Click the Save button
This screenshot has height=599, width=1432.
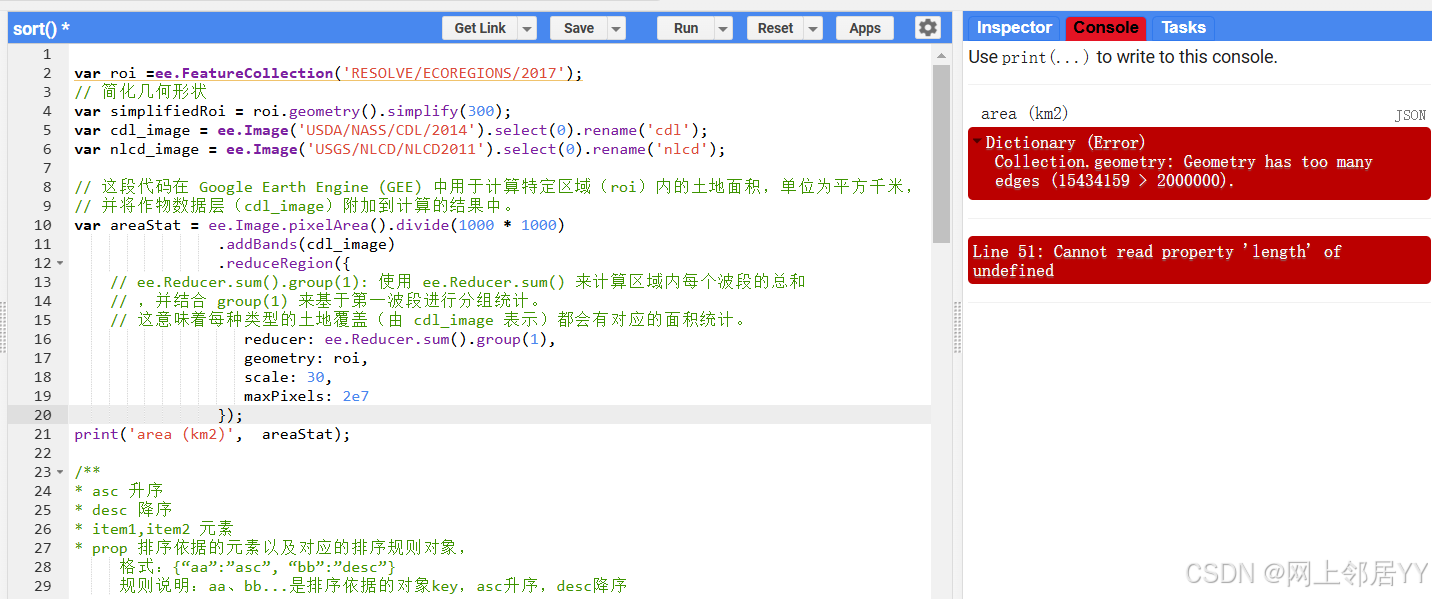coord(580,27)
